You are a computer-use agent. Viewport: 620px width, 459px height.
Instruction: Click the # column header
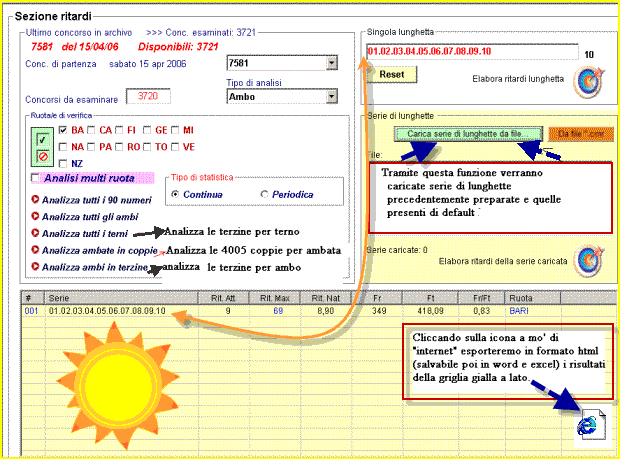(x=32, y=298)
